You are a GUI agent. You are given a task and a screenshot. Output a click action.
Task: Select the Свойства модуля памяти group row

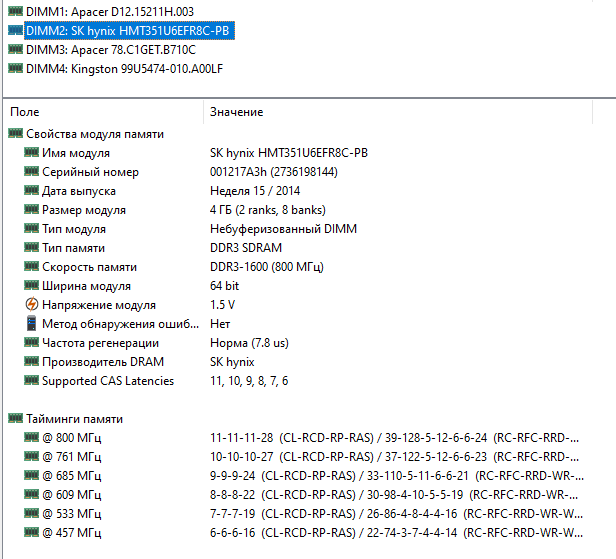click(95, 134)
